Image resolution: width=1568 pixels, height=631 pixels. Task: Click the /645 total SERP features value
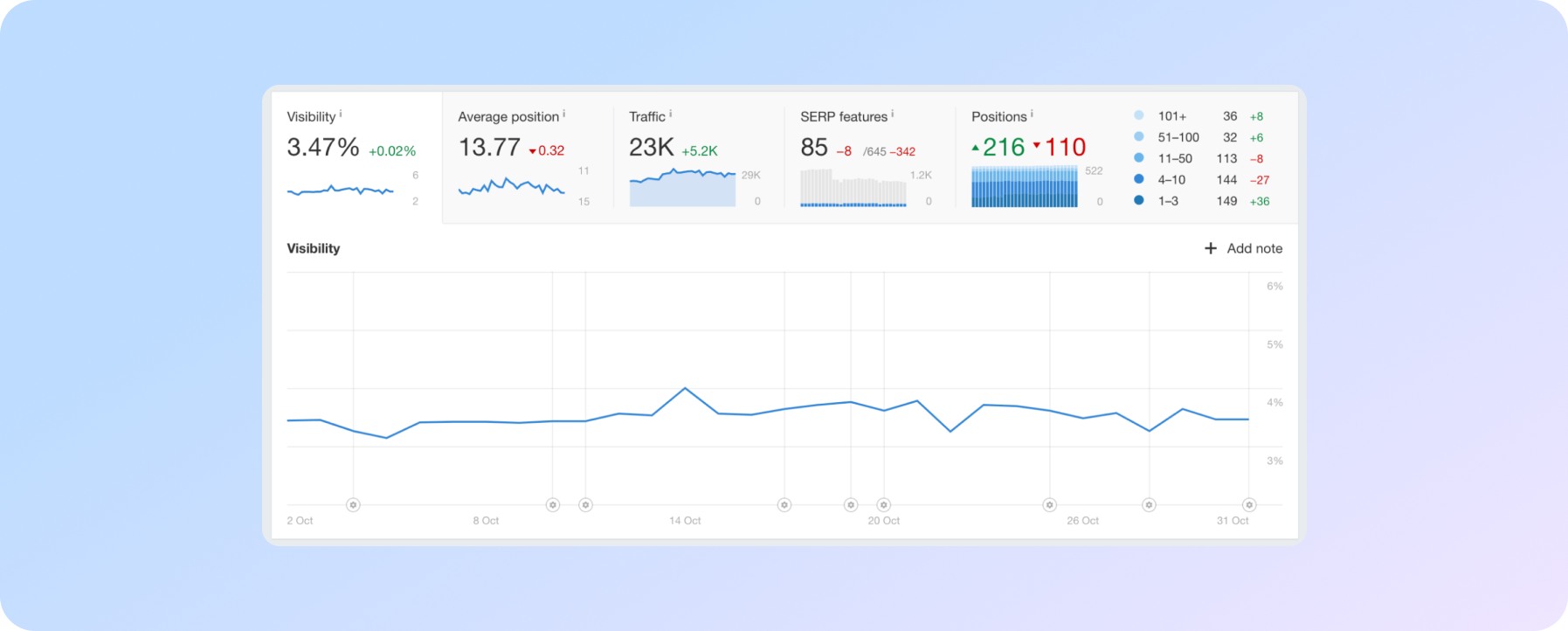(x=874, y=152)
